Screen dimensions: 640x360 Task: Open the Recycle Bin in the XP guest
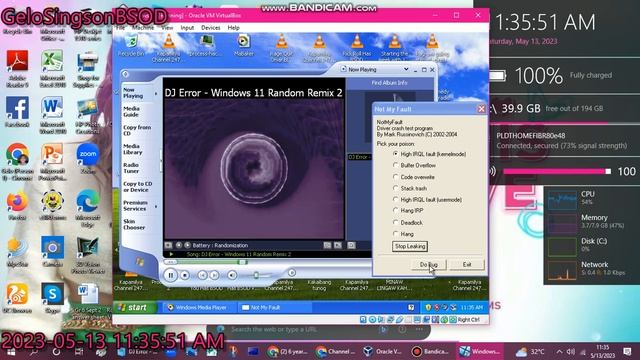131,45
